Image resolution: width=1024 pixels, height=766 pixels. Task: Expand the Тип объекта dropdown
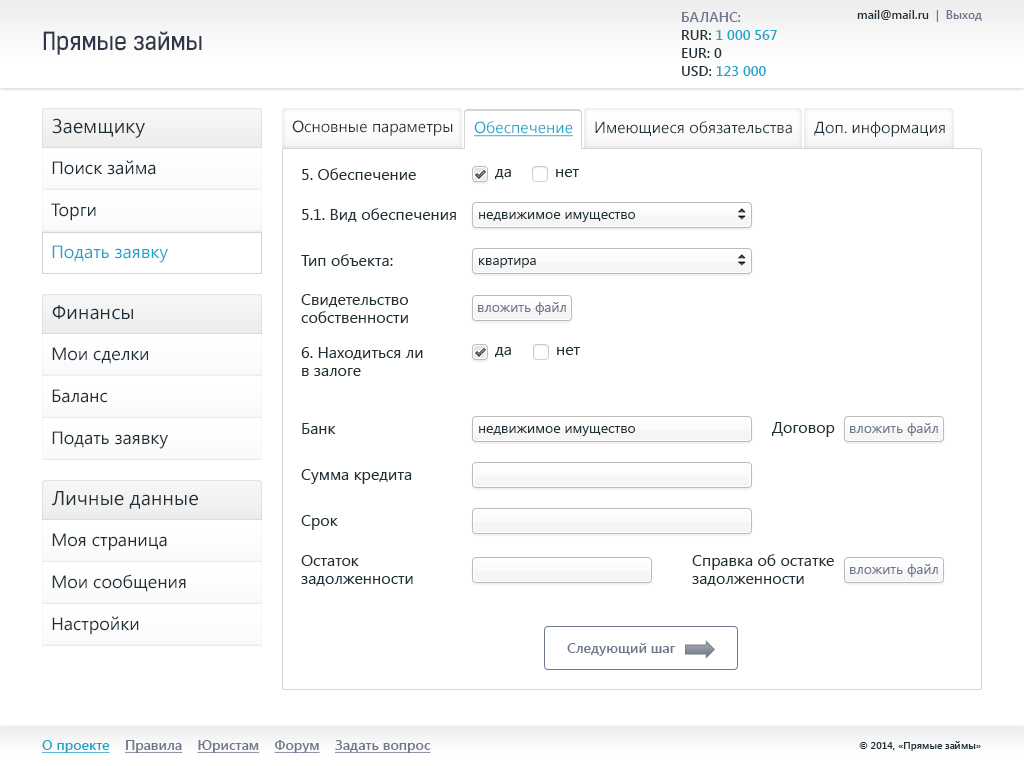(x=612, y=261)
